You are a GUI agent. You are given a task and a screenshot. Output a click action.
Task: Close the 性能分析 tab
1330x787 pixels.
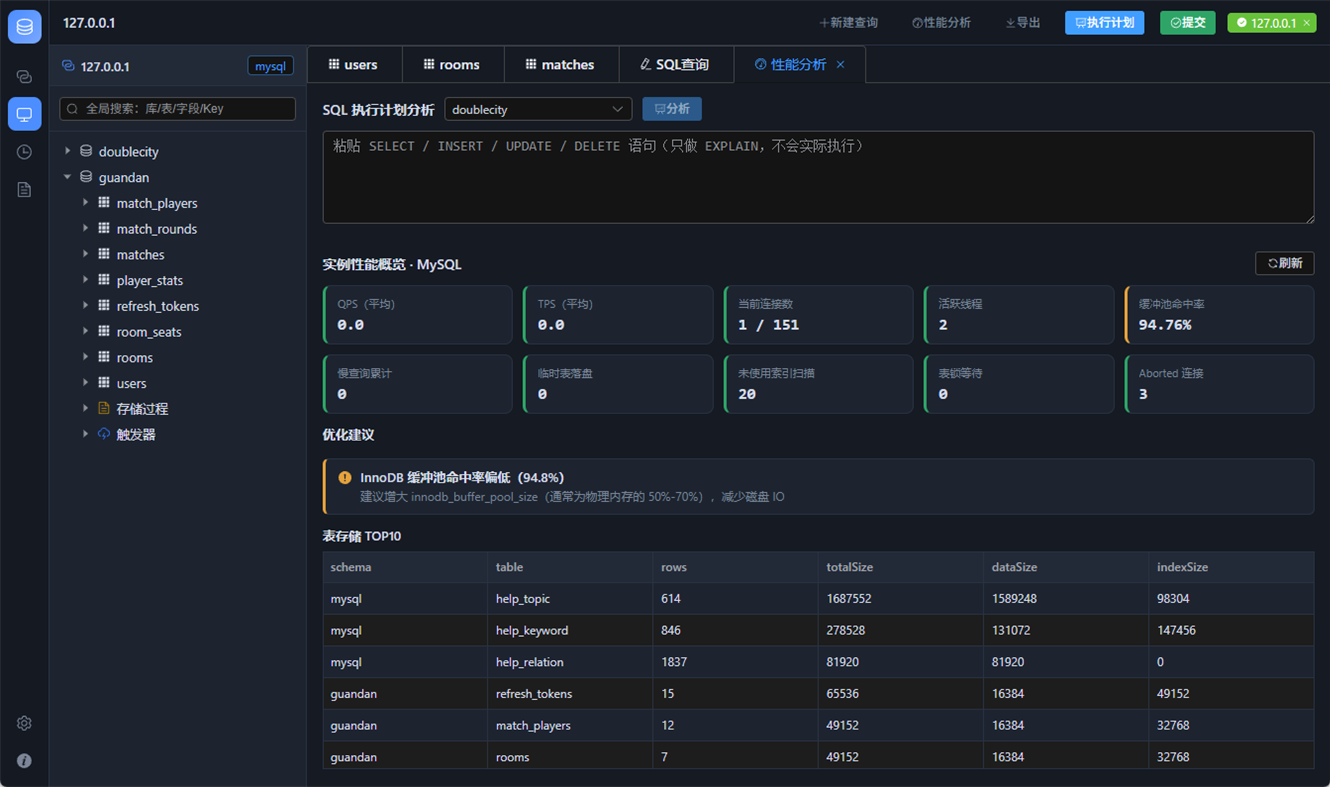point(840,64)
